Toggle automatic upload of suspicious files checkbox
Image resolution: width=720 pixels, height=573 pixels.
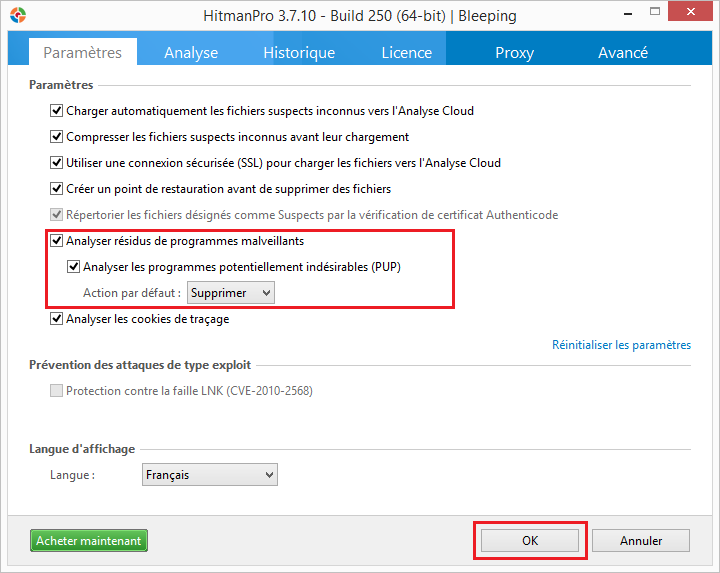coord(56,111)
